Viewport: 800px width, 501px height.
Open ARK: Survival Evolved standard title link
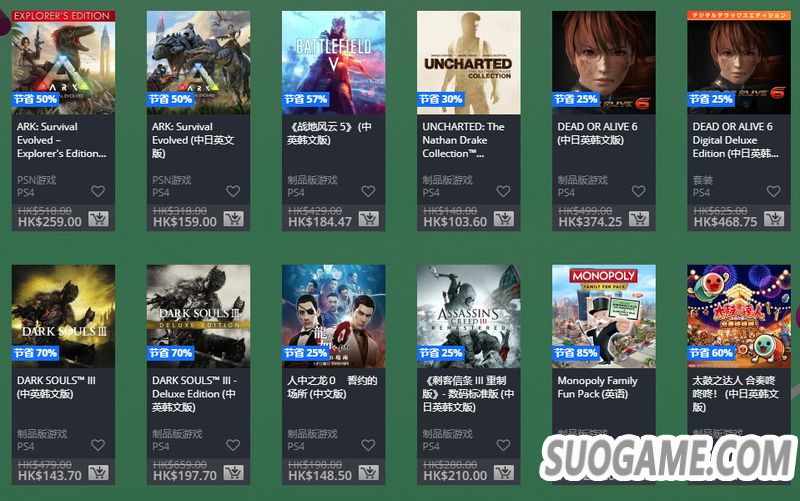tap(193, 140)
